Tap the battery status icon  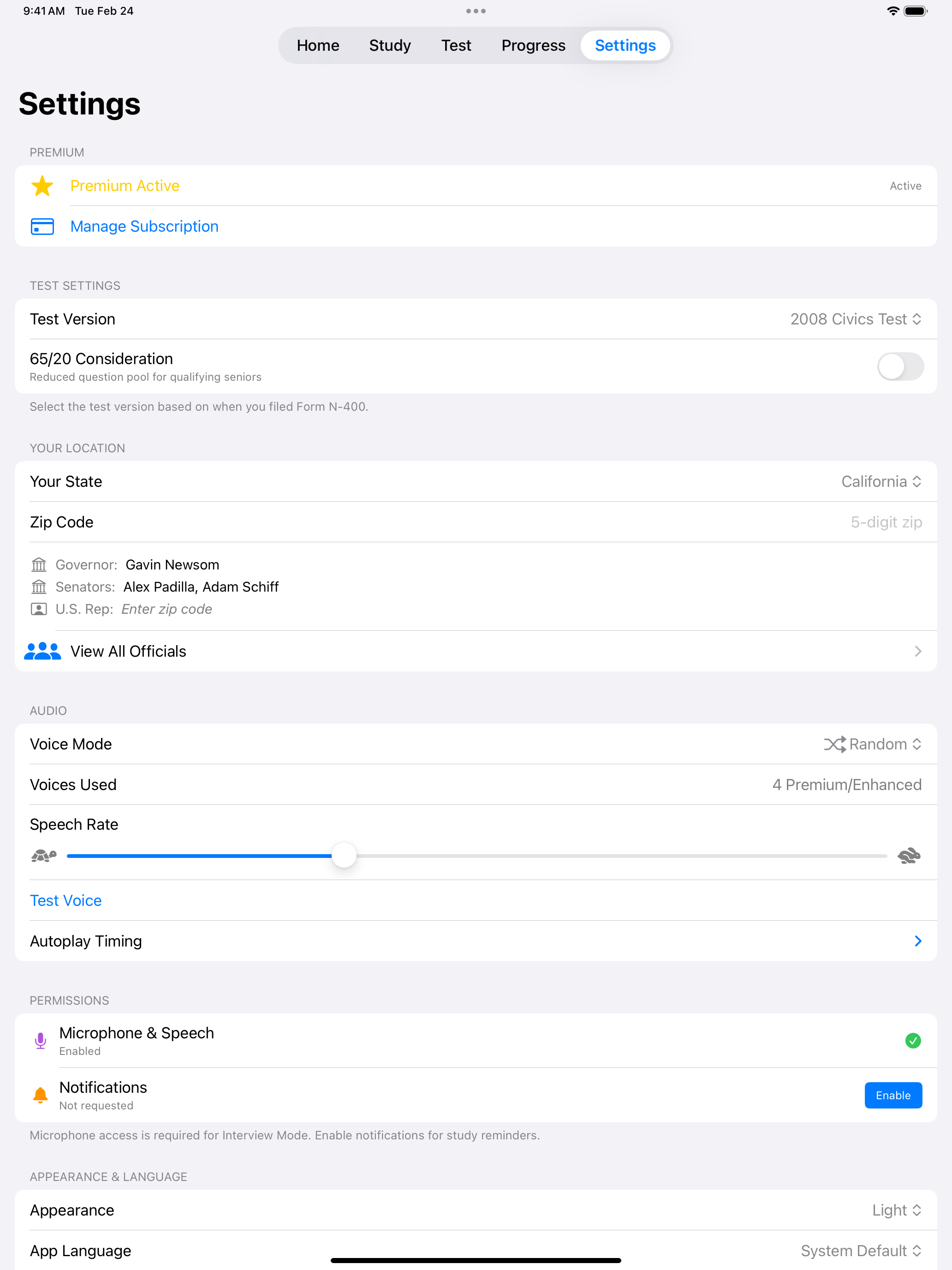916,11
